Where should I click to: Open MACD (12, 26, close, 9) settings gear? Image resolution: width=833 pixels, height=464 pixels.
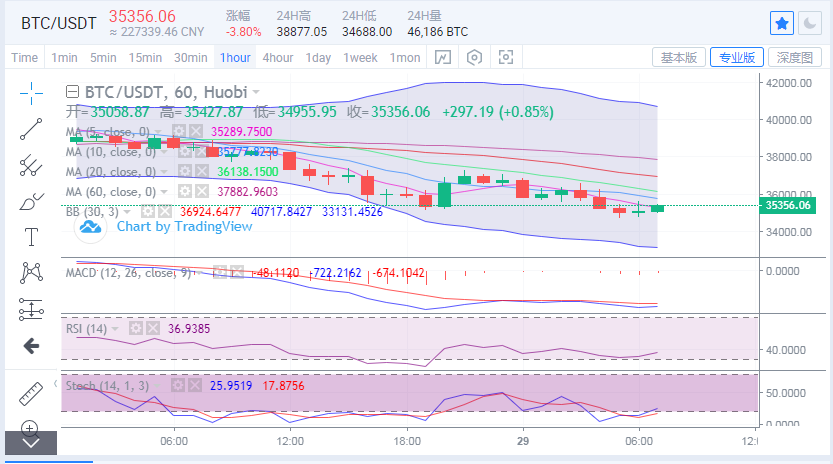point(220,273)
